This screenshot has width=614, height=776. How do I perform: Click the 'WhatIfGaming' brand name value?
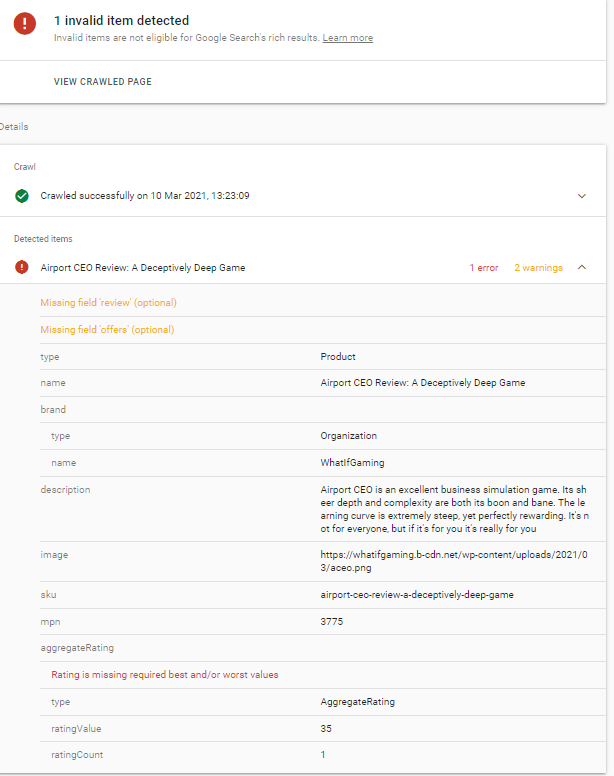(x=352, y=462)
